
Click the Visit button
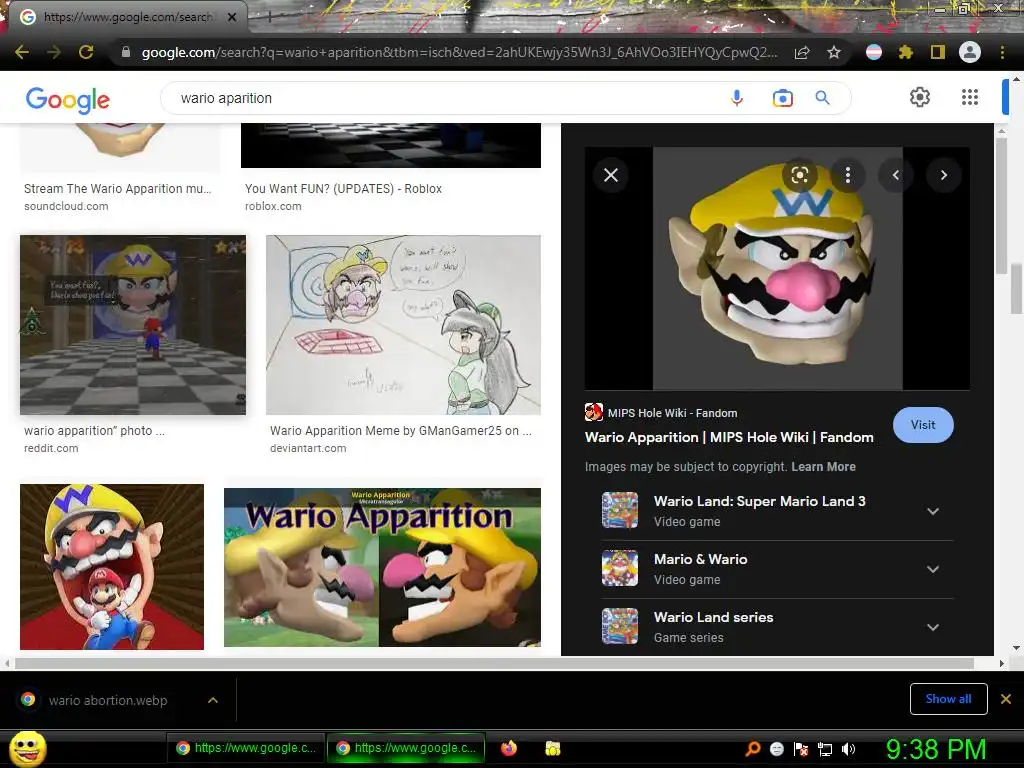point(923,424)
